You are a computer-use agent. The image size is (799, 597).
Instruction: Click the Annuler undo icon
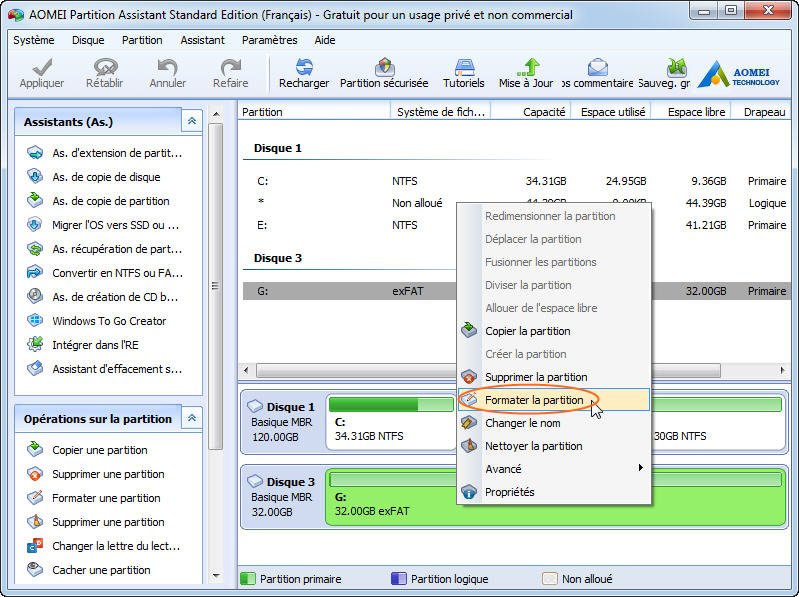click(x=168, y=73)
